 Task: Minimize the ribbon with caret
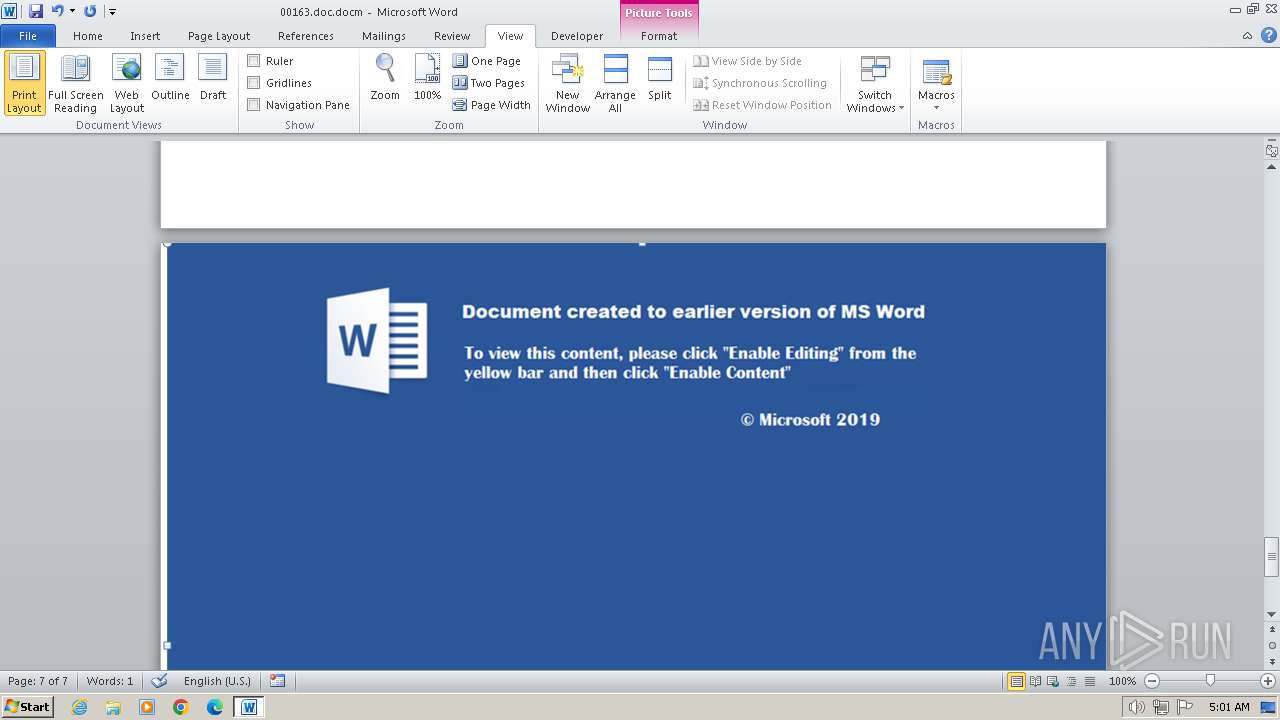tap(1247, 35)
